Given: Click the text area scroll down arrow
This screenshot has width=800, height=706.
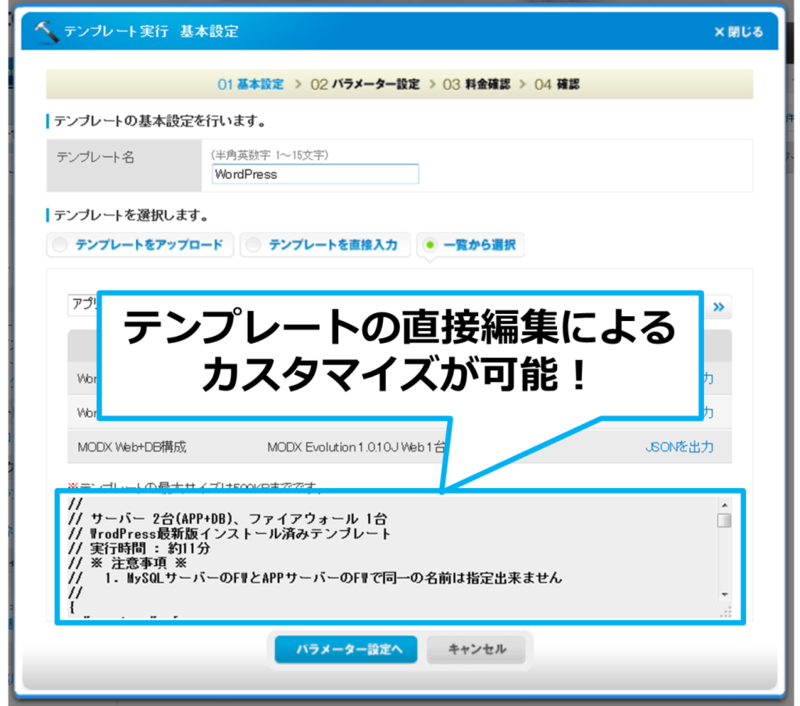Looking at the screenshot, I should pyautogui.click(x=724, y=595).
